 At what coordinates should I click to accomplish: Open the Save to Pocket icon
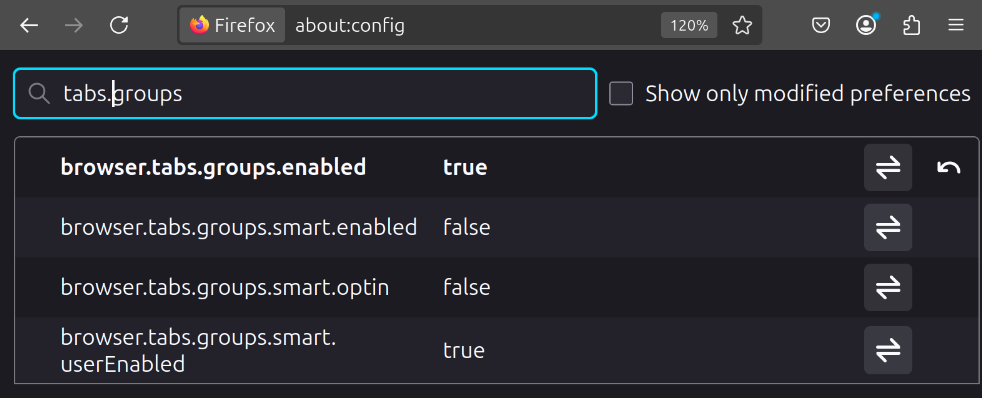click(x=821, y=26)
